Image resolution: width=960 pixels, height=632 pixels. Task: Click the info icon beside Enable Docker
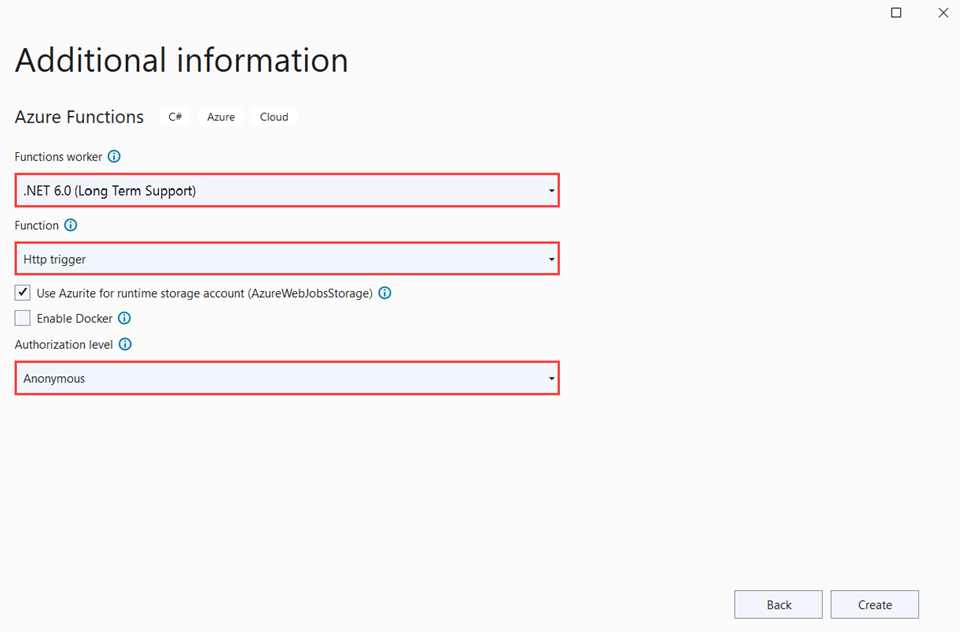[124, 319]
